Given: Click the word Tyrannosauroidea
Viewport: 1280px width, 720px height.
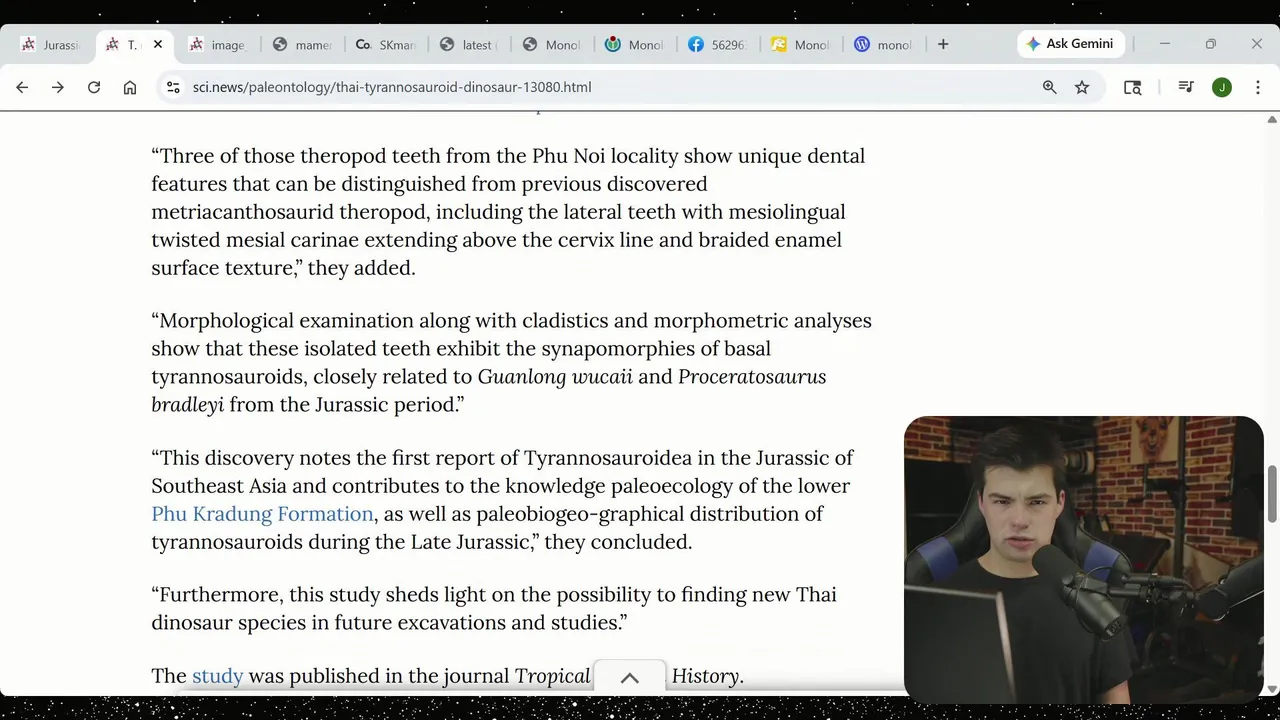Looking at the screenshot, I should [x=608, y=458].
